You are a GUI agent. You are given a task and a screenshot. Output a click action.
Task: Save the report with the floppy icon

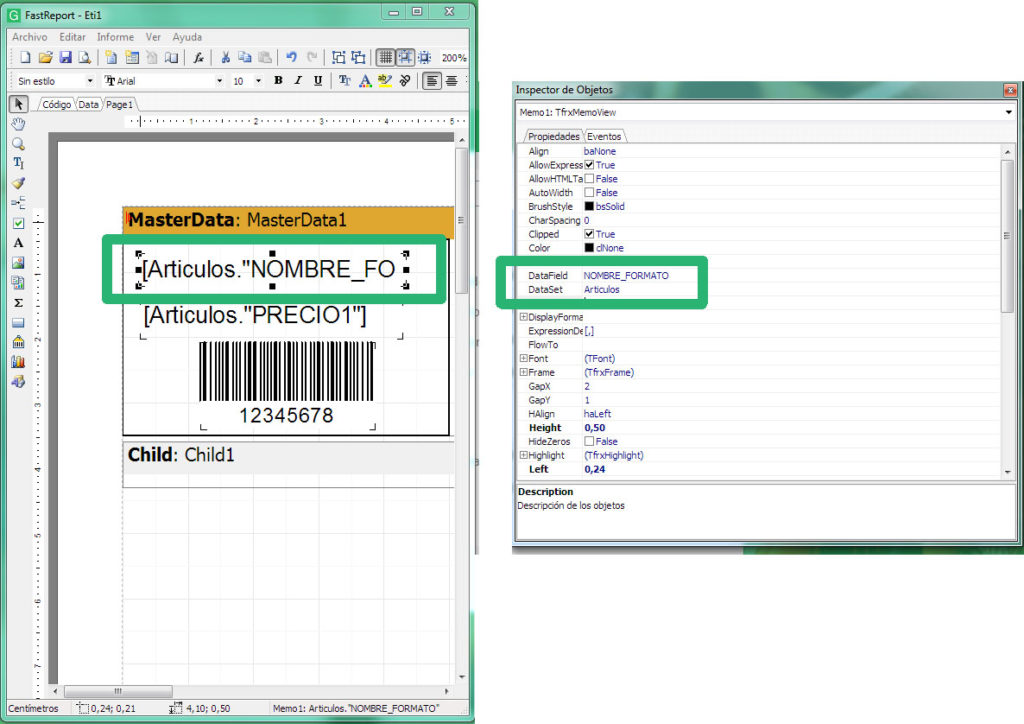click(65, 57)
